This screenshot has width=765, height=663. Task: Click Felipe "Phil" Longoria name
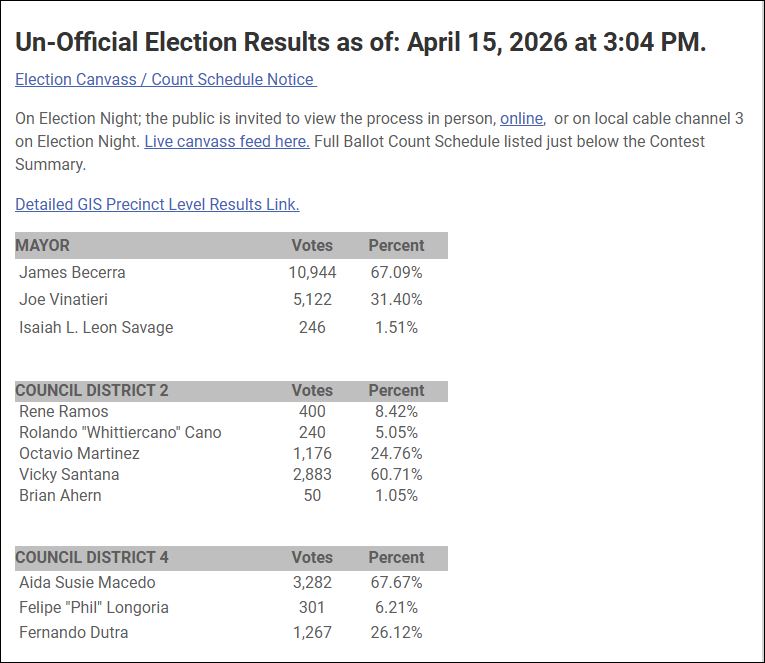tap(94, 607)
